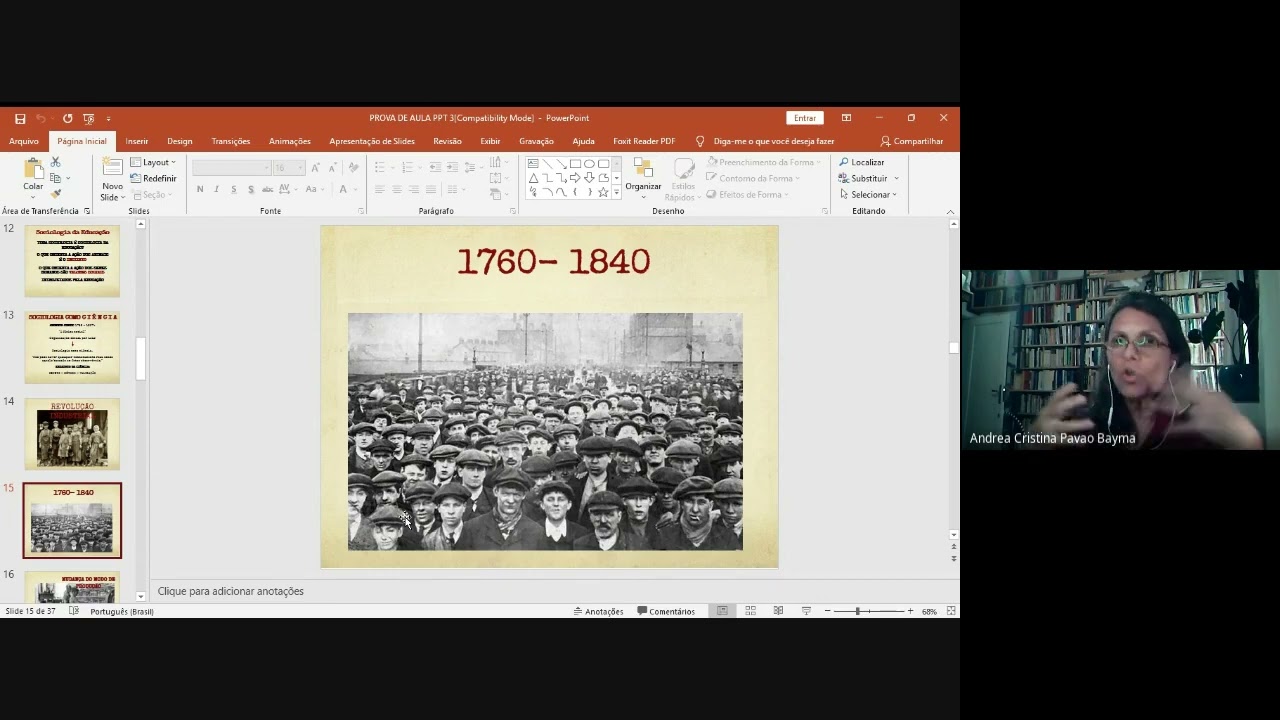Click the Compartilhar button
The width and height of the screenshot is (1280, 720).
(912, 141)
